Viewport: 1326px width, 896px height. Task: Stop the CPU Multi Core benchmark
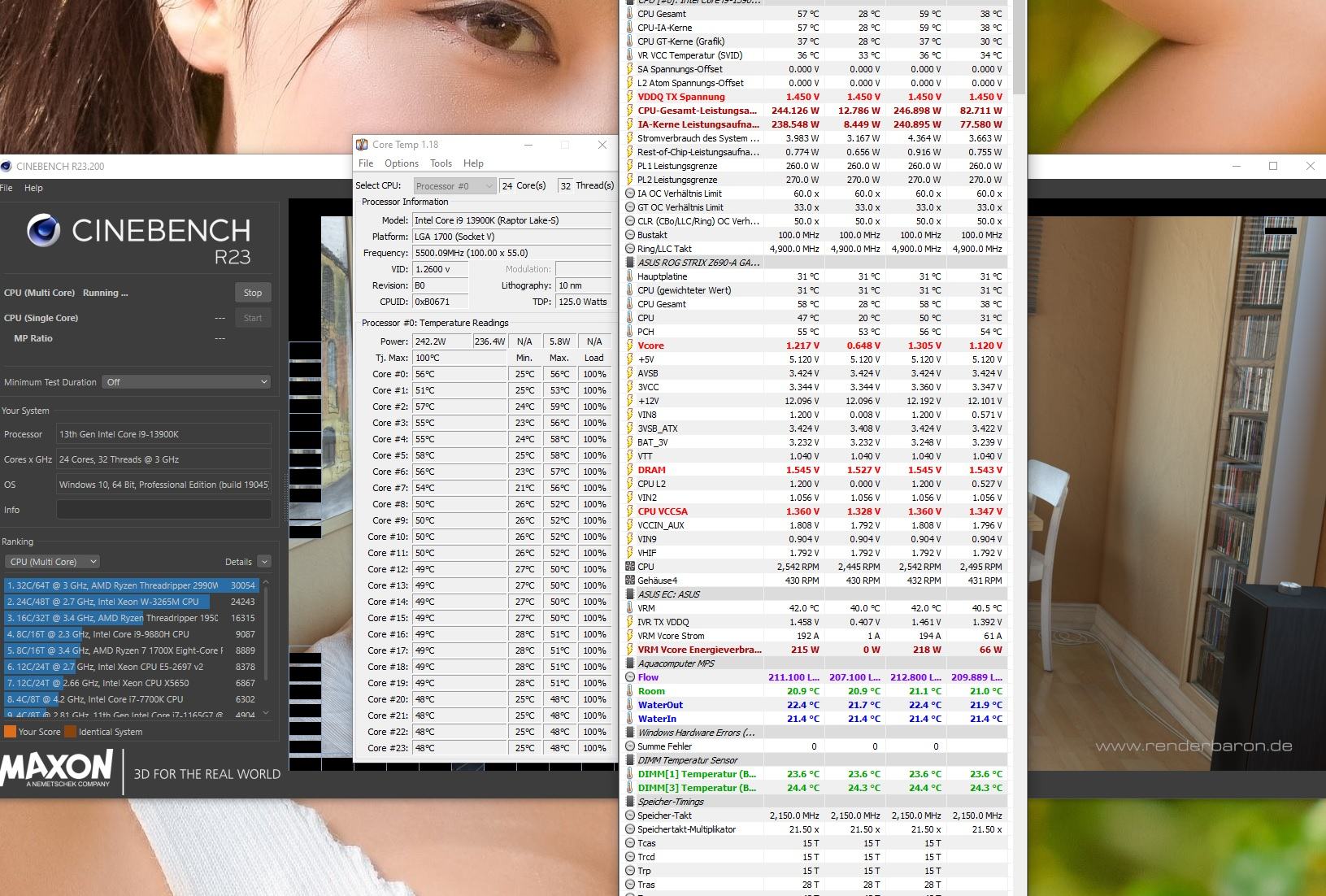pyautogui.click(x=253, y=293)
